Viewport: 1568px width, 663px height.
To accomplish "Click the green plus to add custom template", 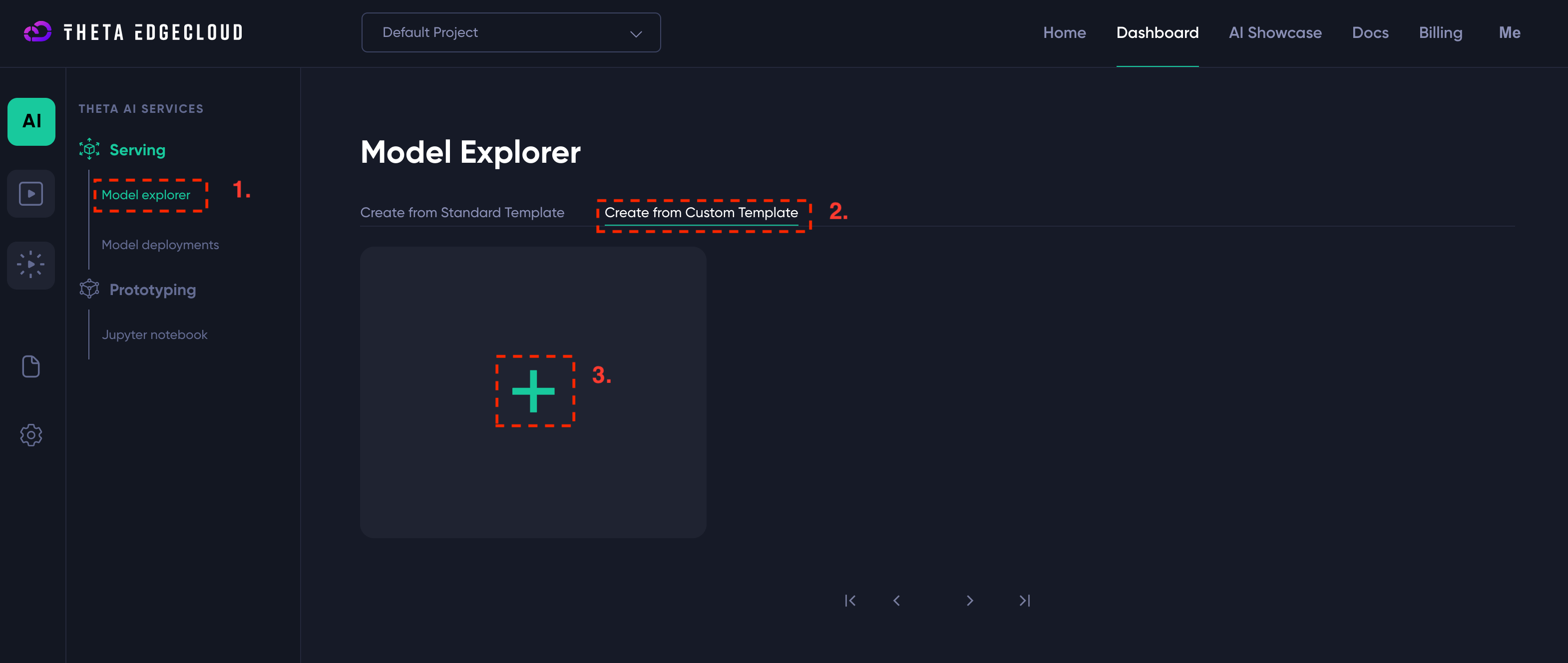I will tap(533, 391).
